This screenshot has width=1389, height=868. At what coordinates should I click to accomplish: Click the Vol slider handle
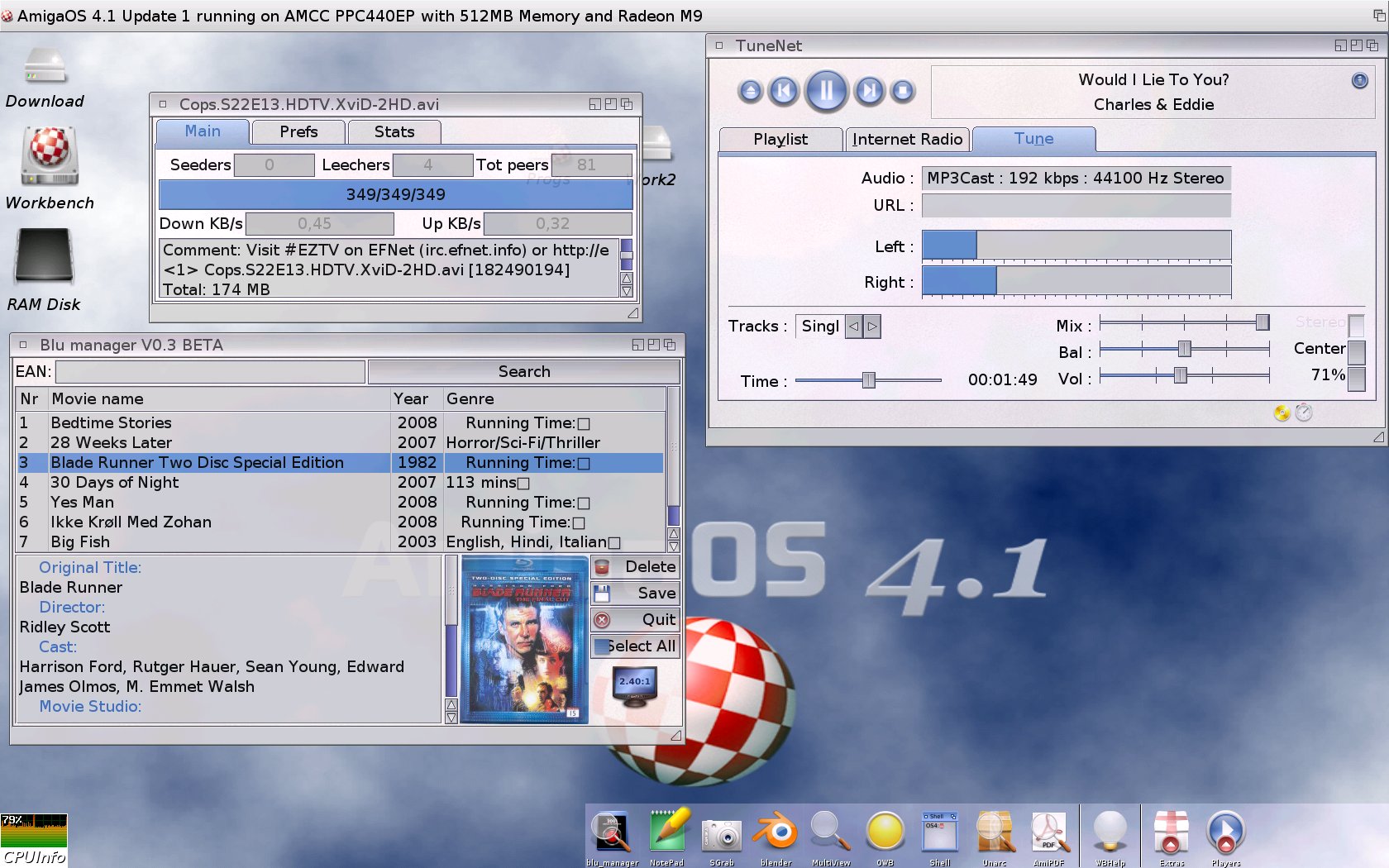tap(1181, 376)
